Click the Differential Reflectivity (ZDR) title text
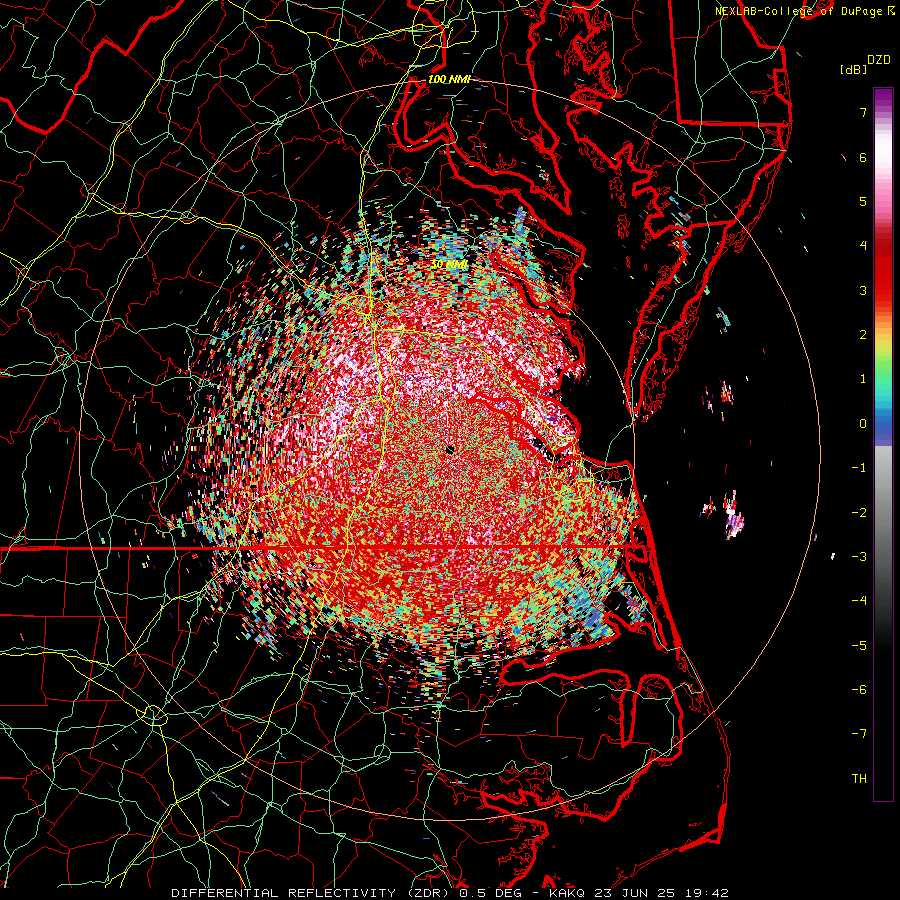This screenshot has height=900, width=900. click(x=312, y=893)
